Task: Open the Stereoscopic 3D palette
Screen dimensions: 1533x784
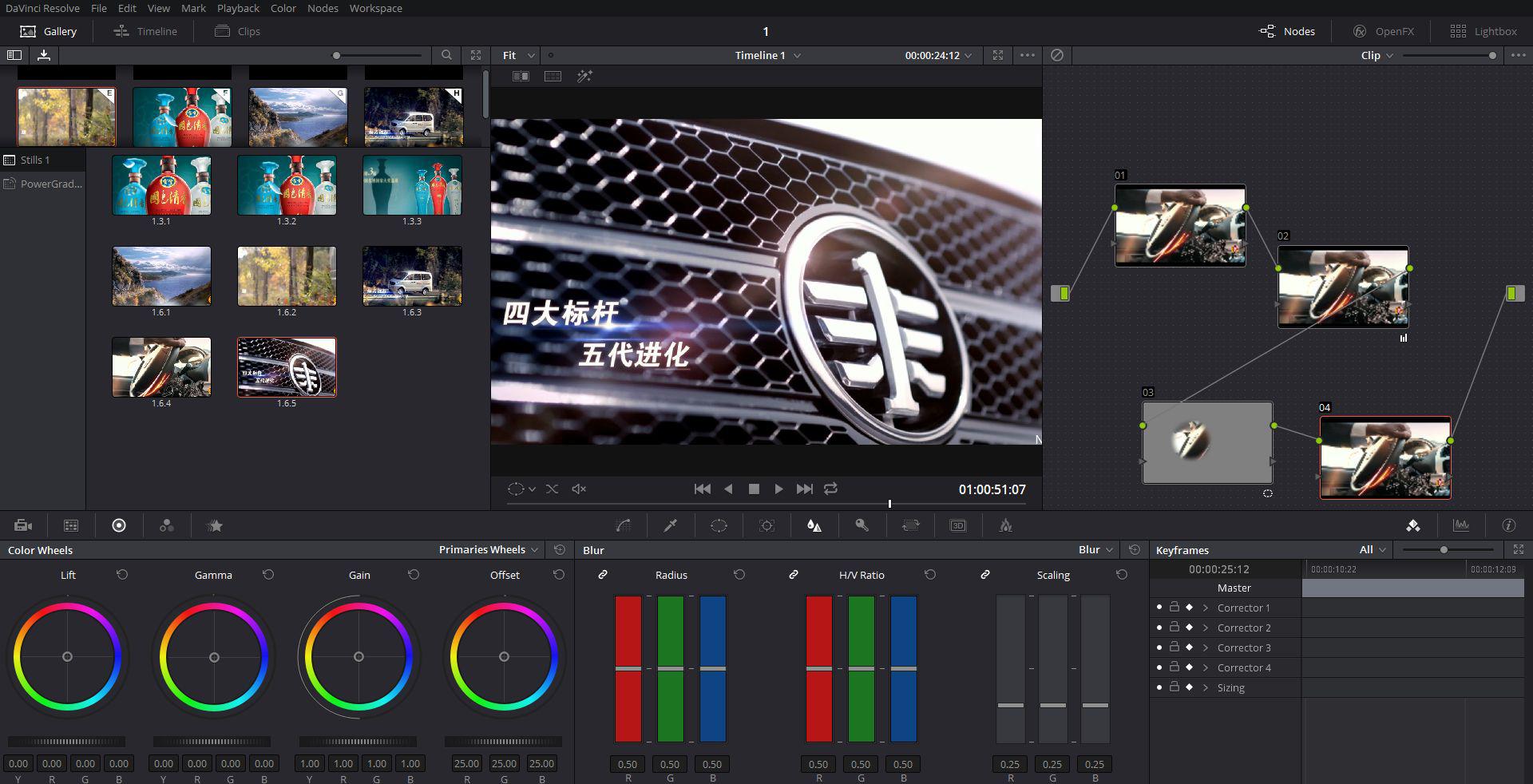Action: pyautogui.click(x=958, y=525)
